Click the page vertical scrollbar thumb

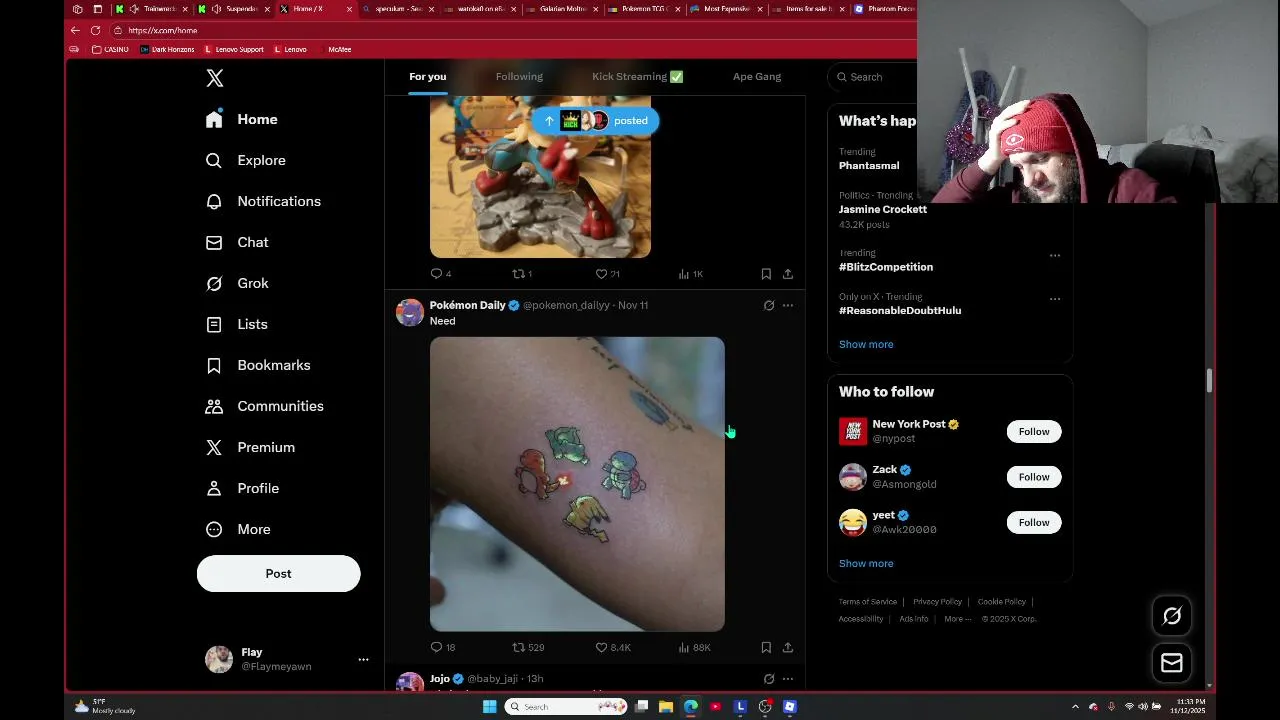(x=1210, y=380)
